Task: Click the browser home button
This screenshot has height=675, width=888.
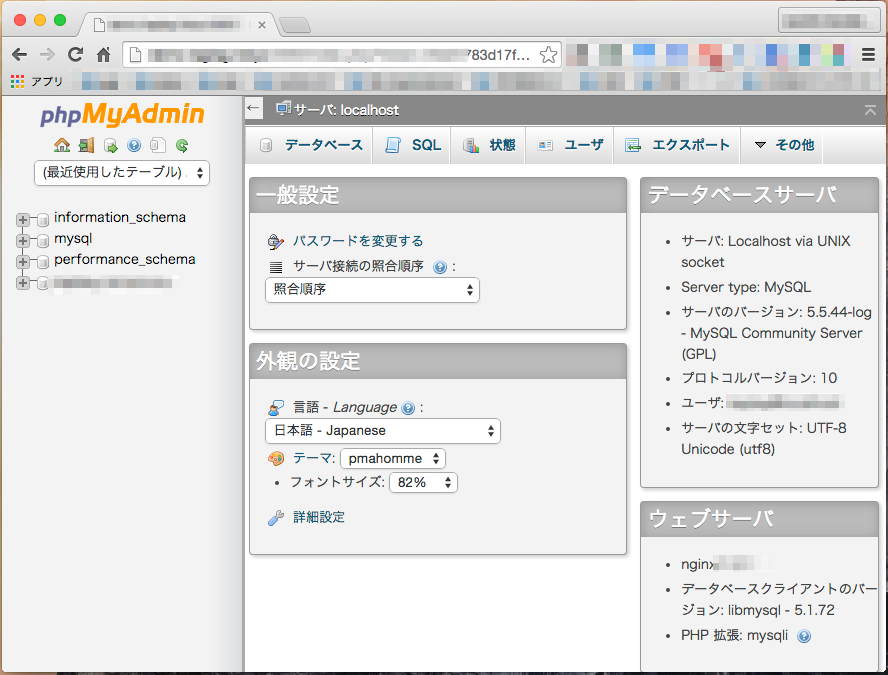Action: (x=103, y=54)
